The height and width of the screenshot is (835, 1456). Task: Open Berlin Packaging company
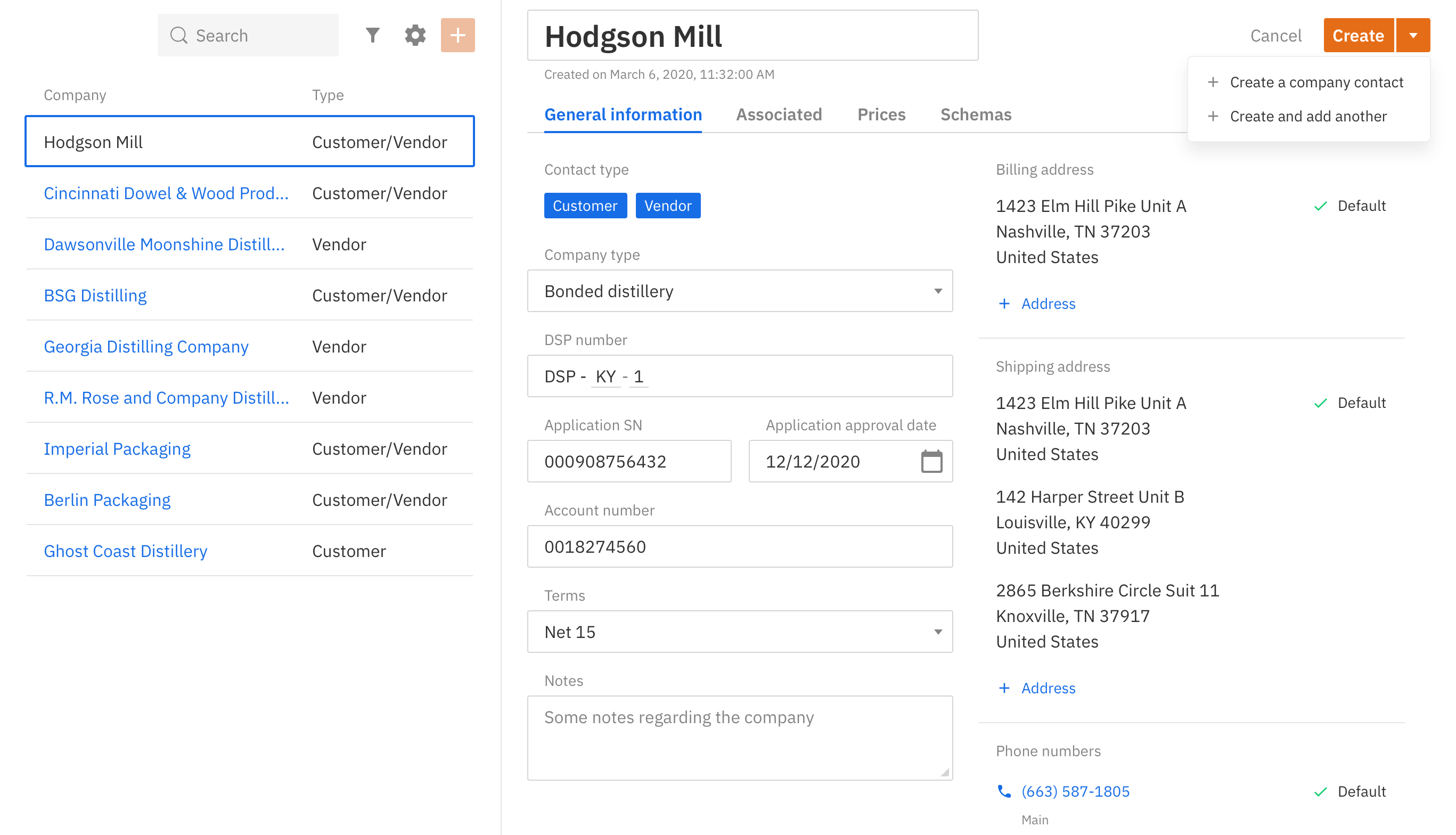(x=107, y=500)
